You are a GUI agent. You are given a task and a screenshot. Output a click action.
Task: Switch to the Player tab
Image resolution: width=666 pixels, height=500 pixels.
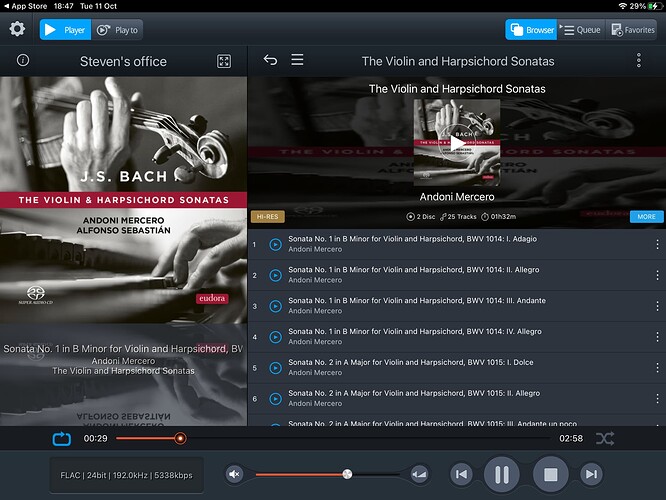[x=65, y=30]
